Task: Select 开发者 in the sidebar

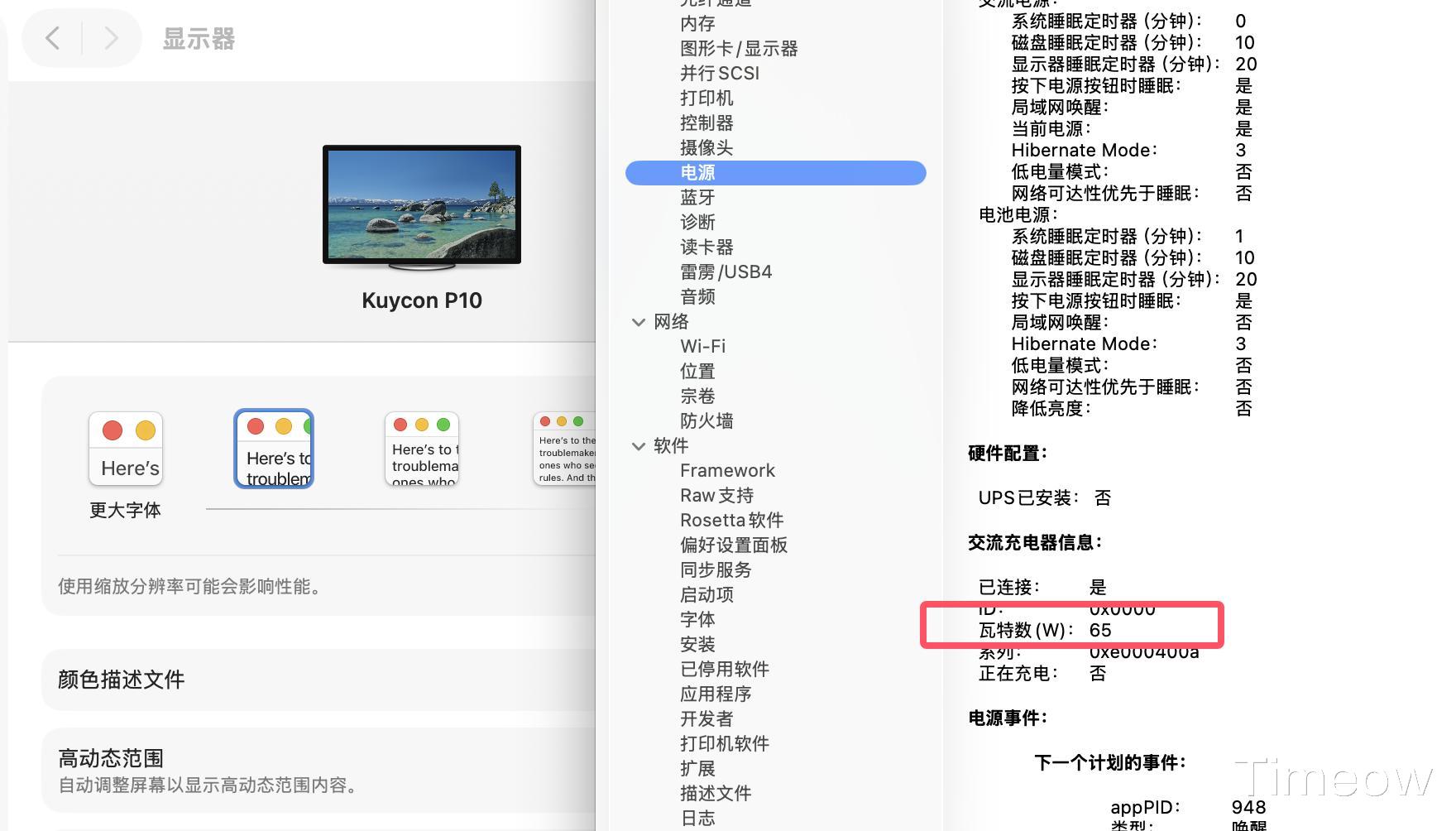Action: 706,719
